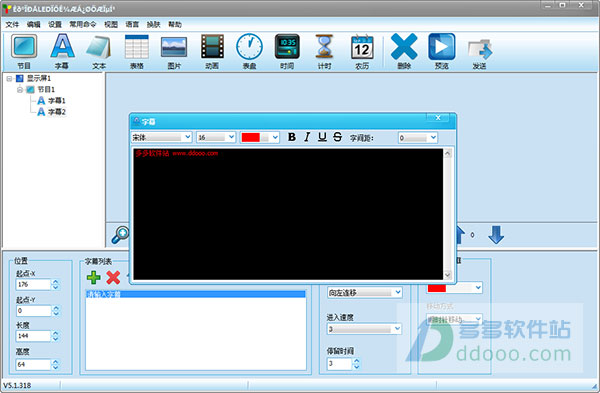Toggle bold formatting in subtitle editor
The height and width of the screenshot is (393, 600).
coord(292,137)
